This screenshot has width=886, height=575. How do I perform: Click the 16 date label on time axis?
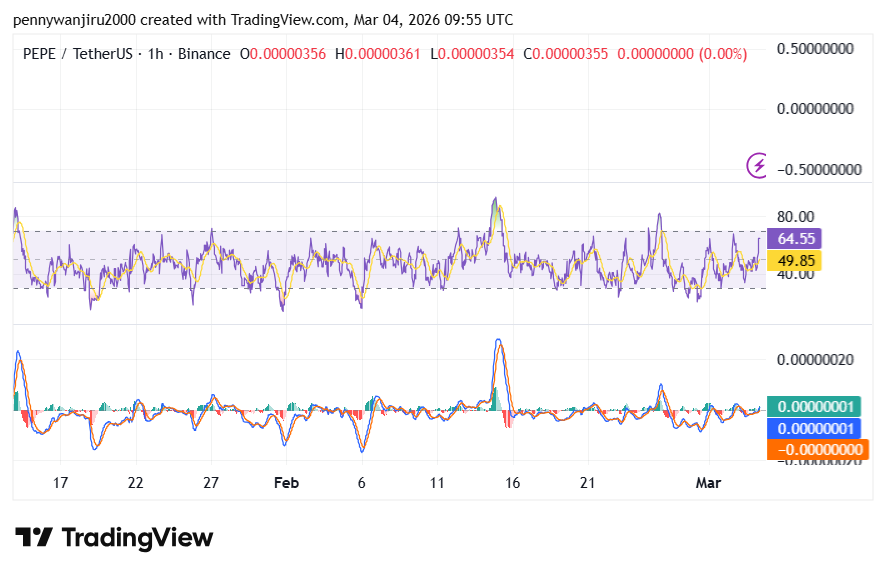coord(512,483)
